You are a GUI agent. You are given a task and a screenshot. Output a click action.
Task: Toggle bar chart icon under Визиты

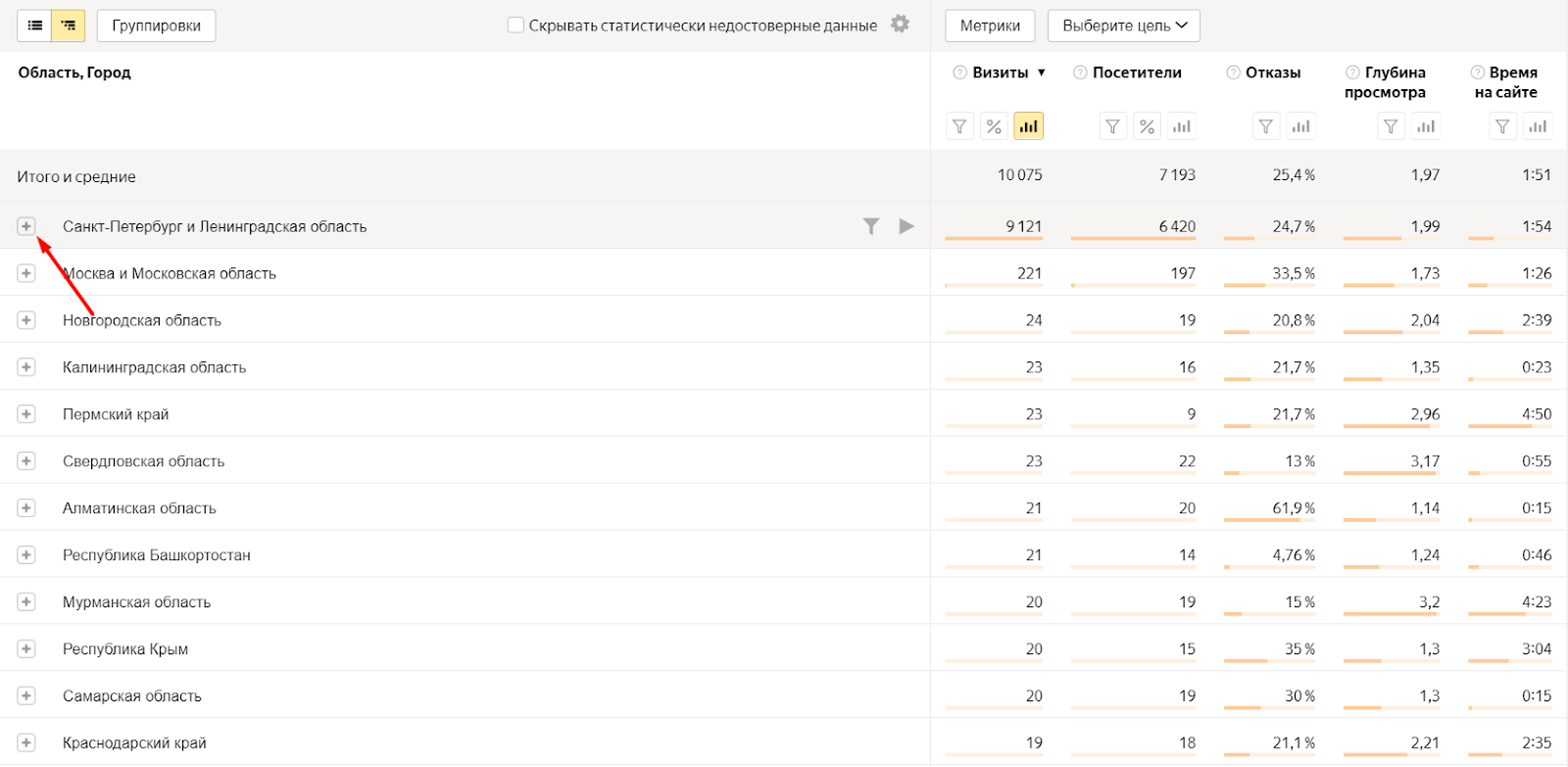click(1028, 126)
